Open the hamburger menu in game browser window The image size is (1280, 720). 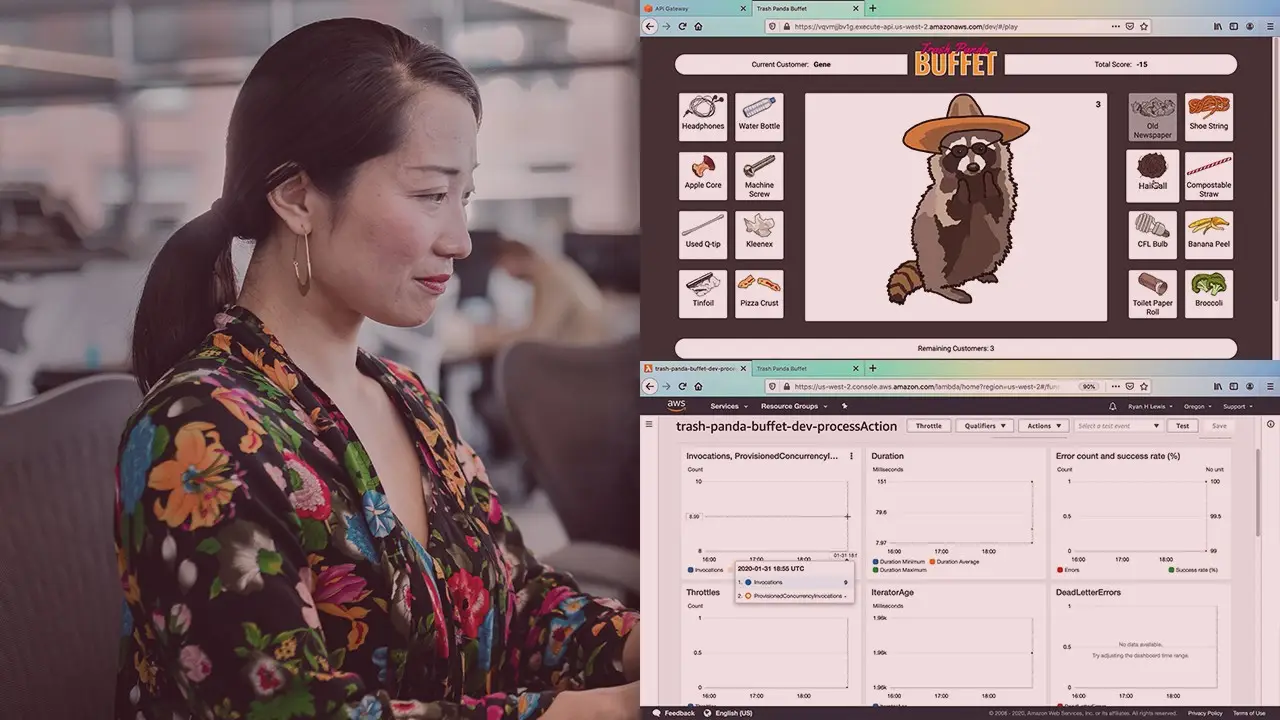click(1271, 26)
